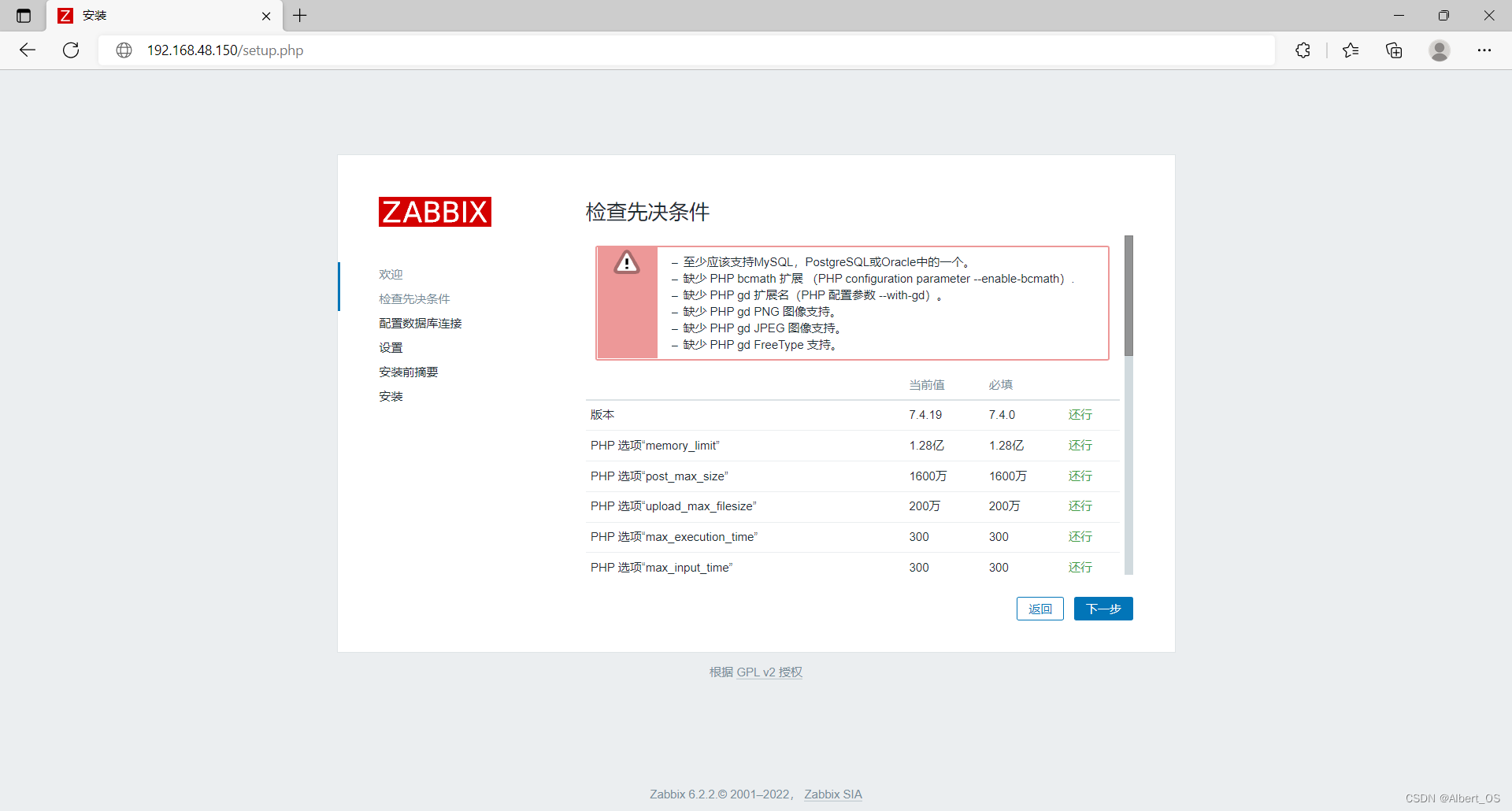The image size is (1512, 811).
Task: Click the 必填 column header
Action: 1001,384
